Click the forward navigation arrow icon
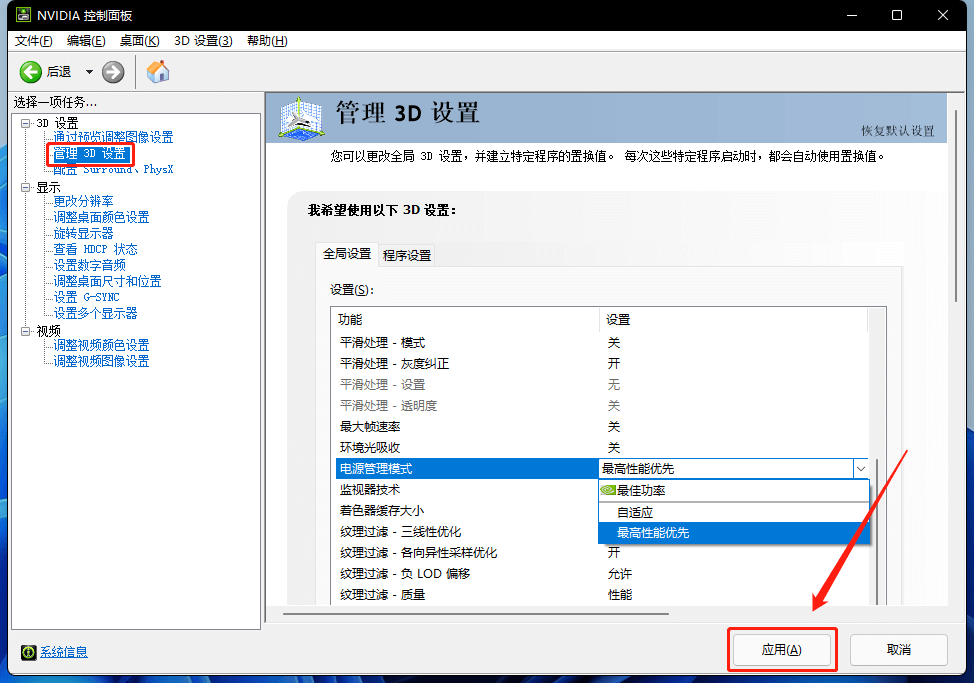The width and height of the screenshot is (974, 683). (x=112, y=71)
